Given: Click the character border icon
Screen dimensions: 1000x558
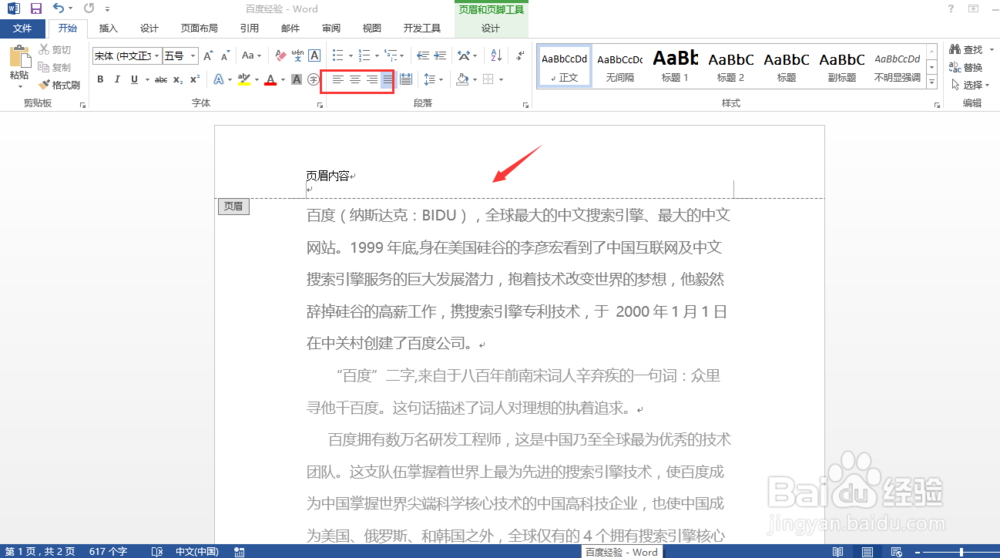Looking at the screenshot, I should coord(314,56).
